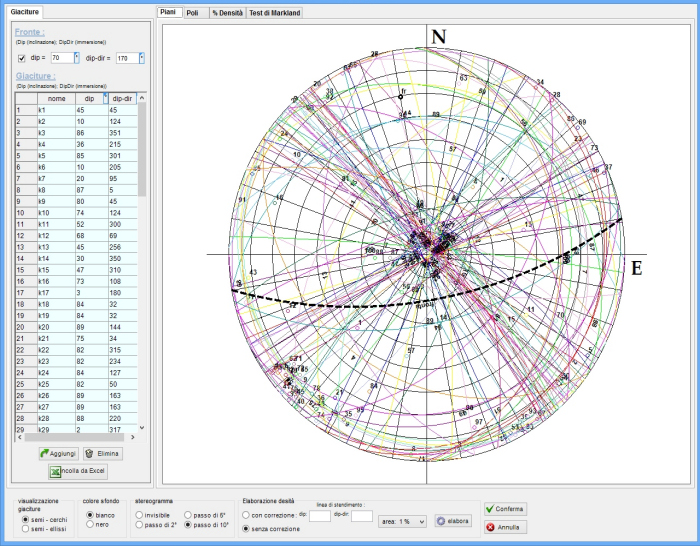Viewport: 700px width, 546px height.
Task: Click table scrollbar down arrow
Action: [x=142, y=428]
